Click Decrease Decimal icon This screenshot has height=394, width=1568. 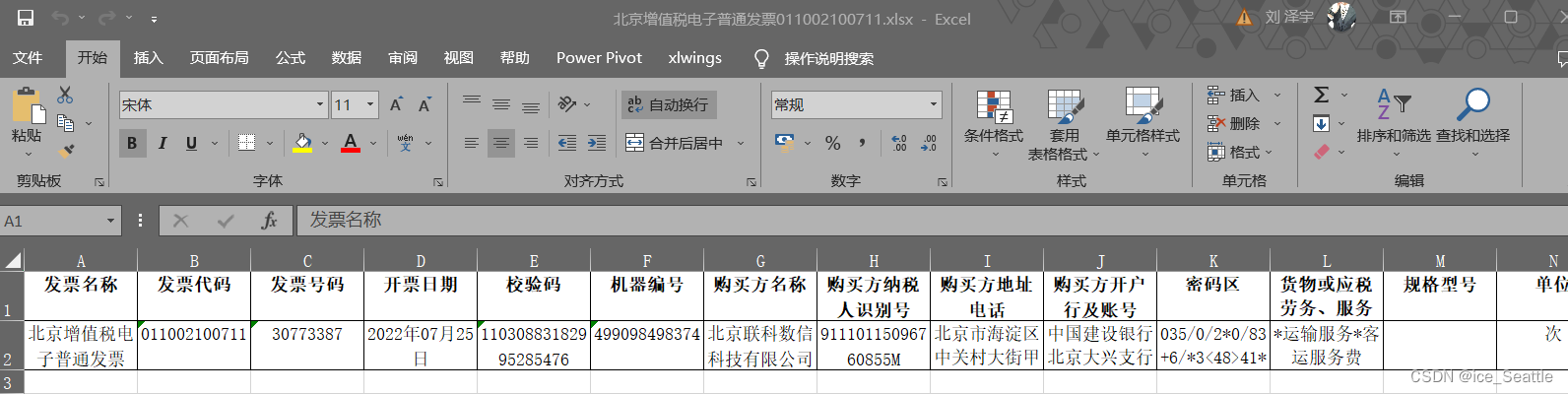point(929,143)
